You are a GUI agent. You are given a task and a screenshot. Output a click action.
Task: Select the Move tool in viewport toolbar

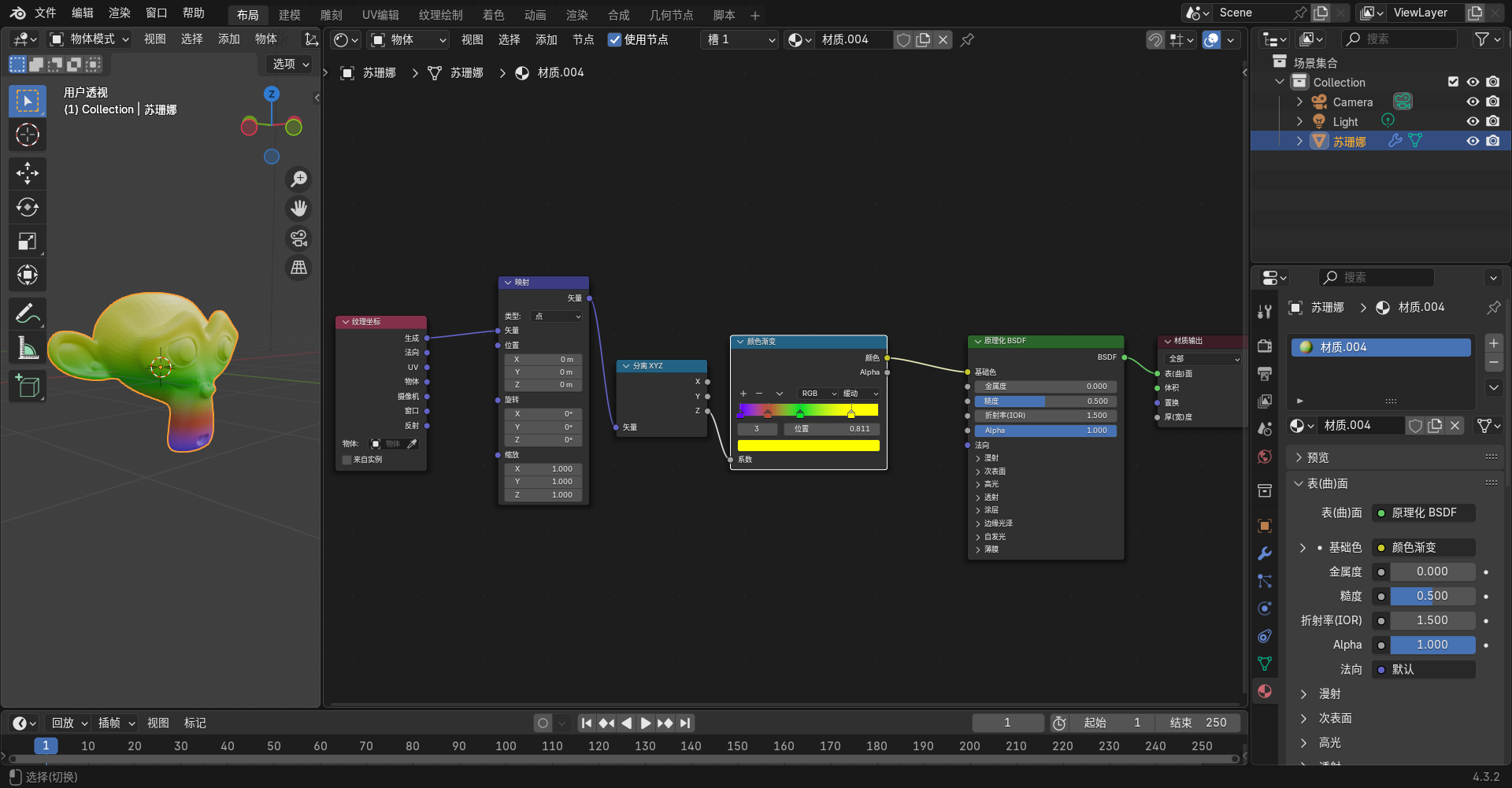[x=28, y=173]
